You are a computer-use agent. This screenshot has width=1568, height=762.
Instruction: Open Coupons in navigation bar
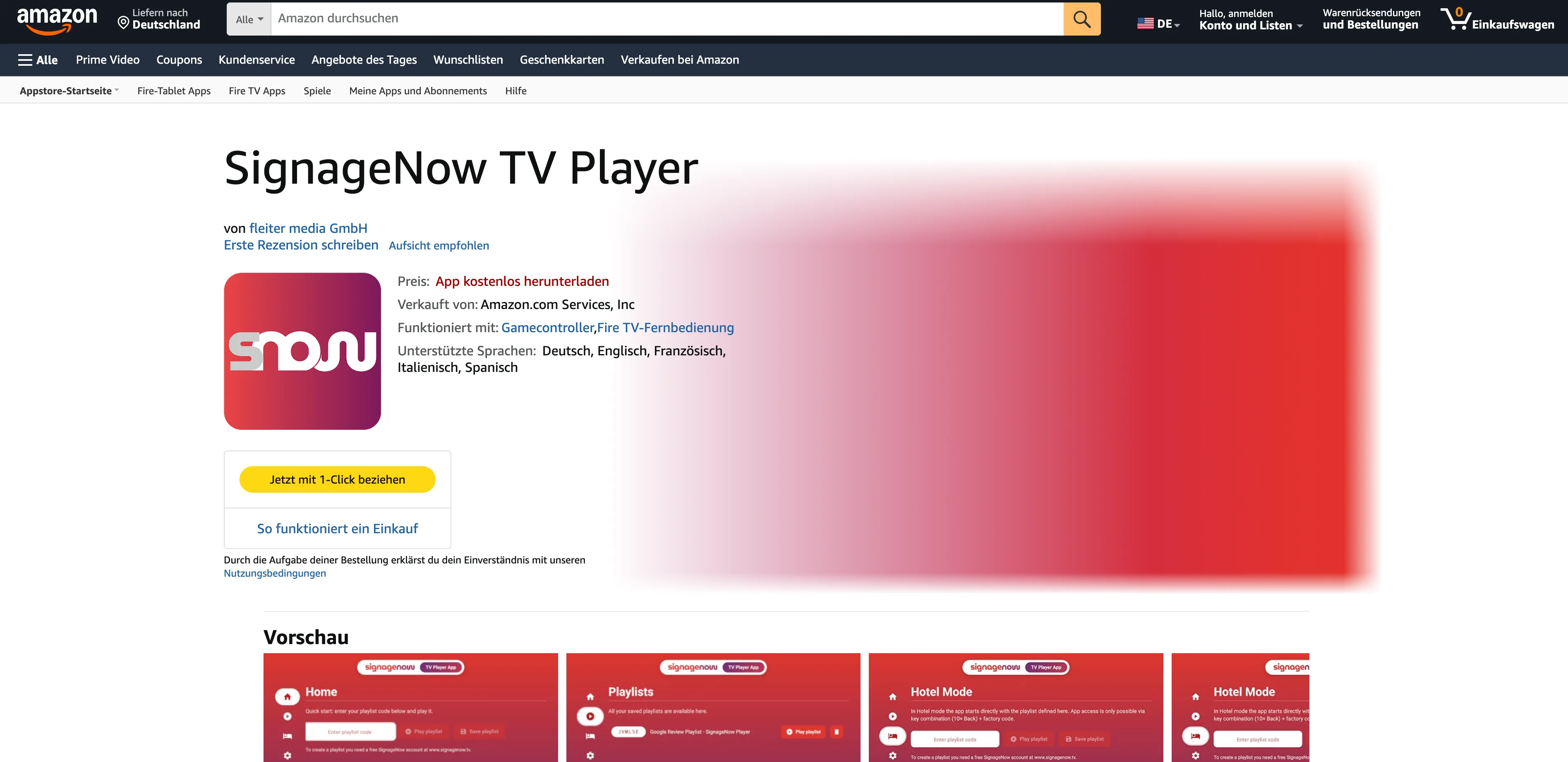tap(179, 60)
